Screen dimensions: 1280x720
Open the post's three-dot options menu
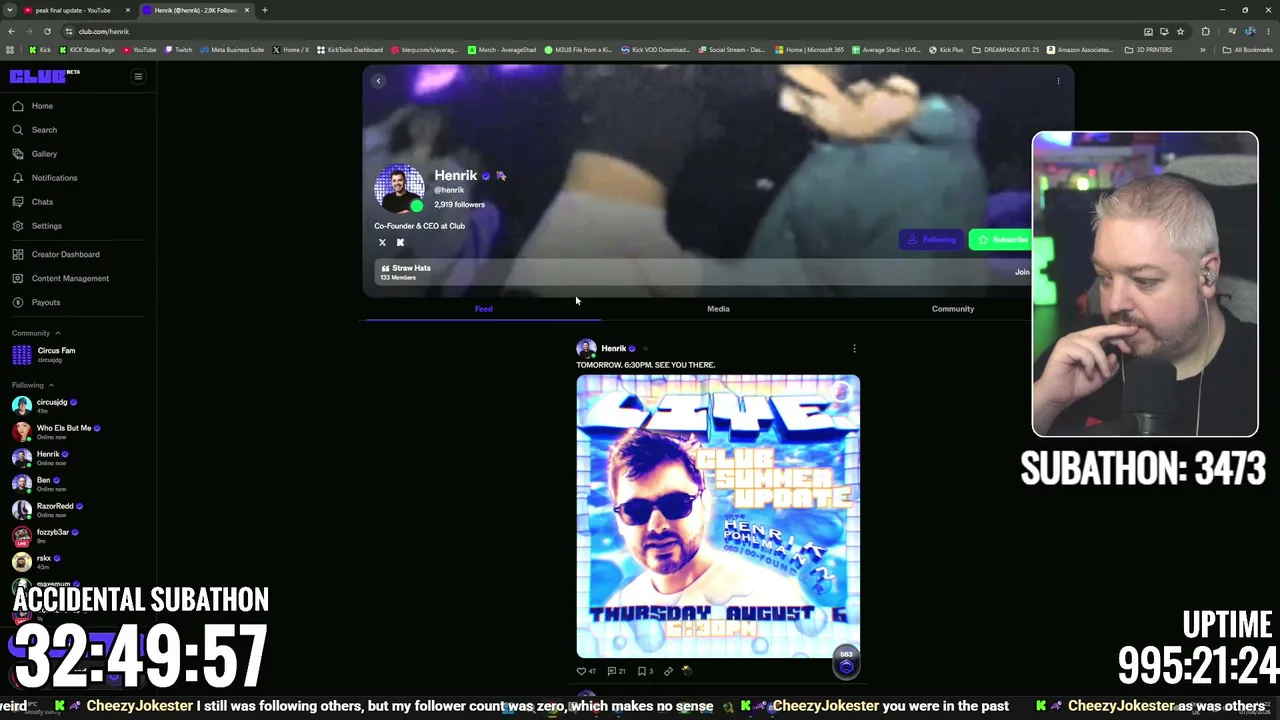[x=854, y=349]
